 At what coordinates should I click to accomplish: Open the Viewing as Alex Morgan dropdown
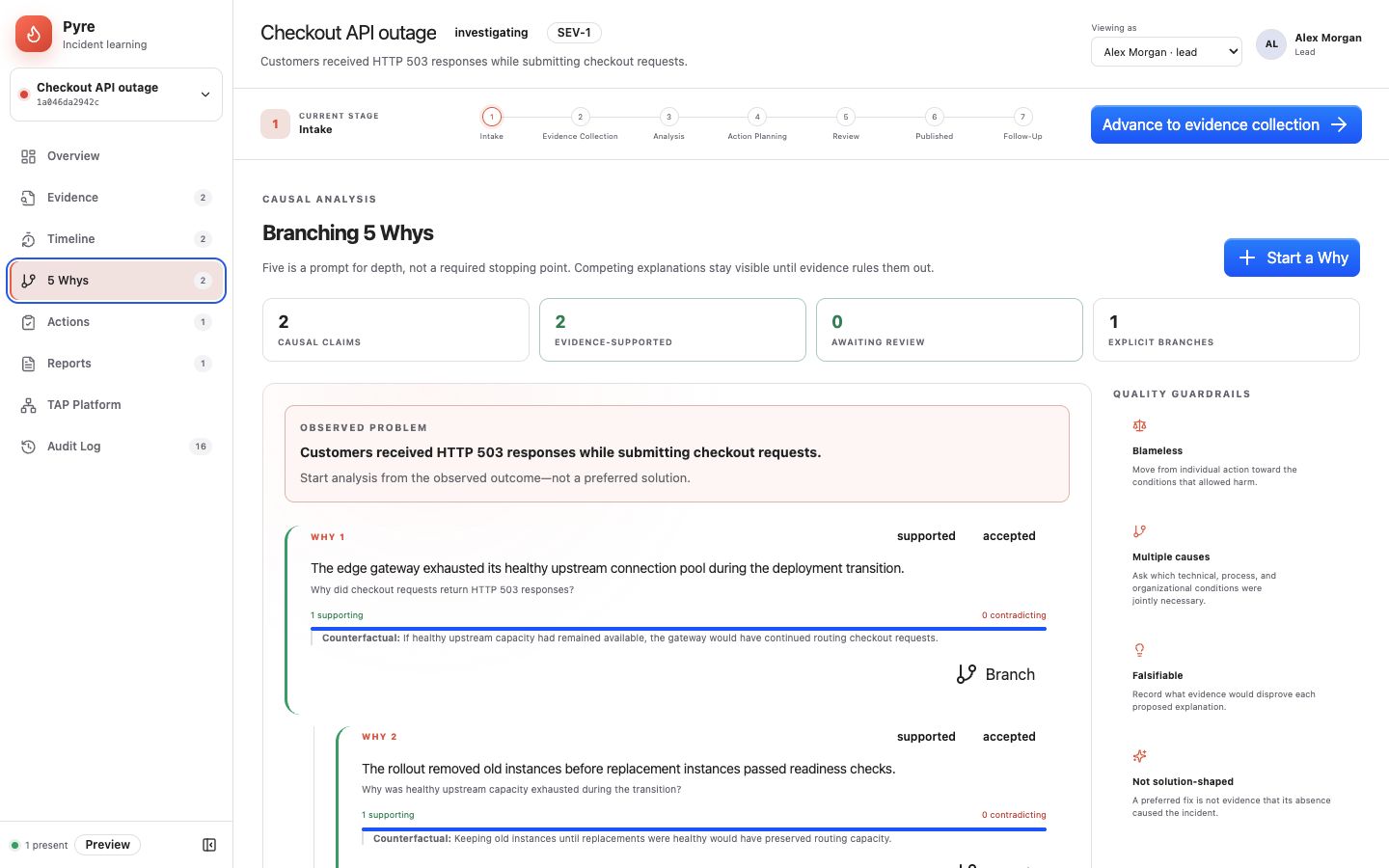(x=1166, y=52)
